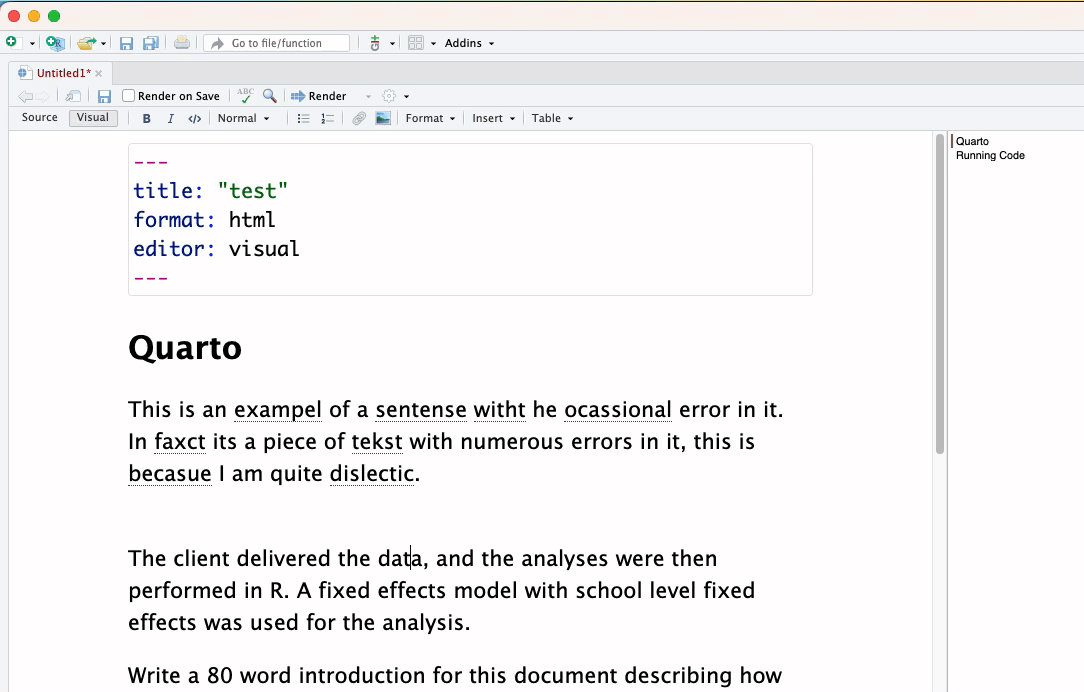Image resolution: width=1084 pixels, height=692 pixels.
Task: Open the Table menu
Action: (552, 118)
